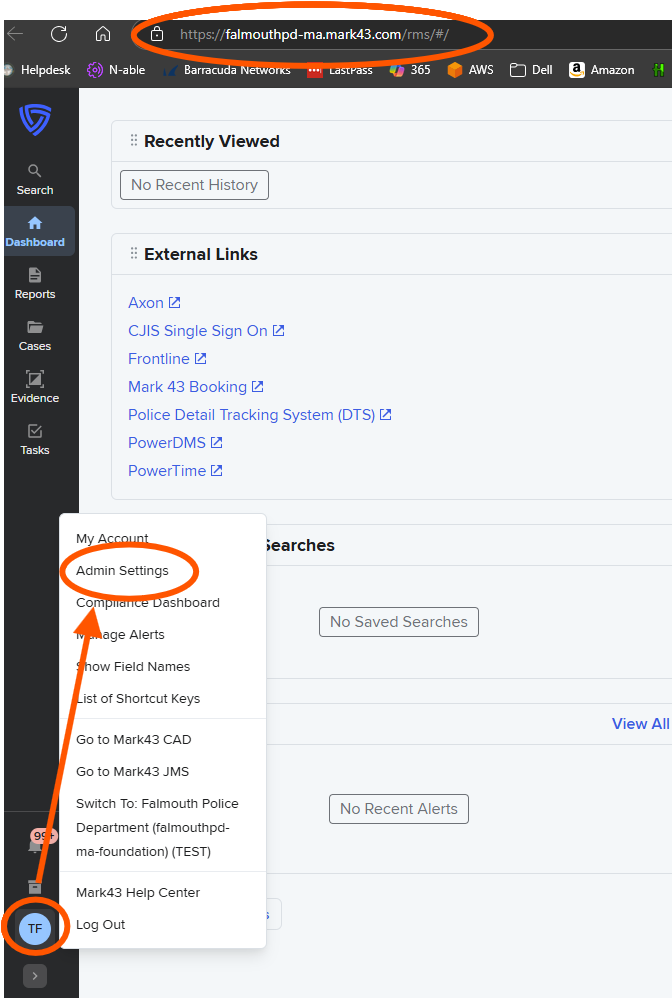Open the 365 bookmark
Image resolution: width=672 pixels, height=998 pixels.
410,70
